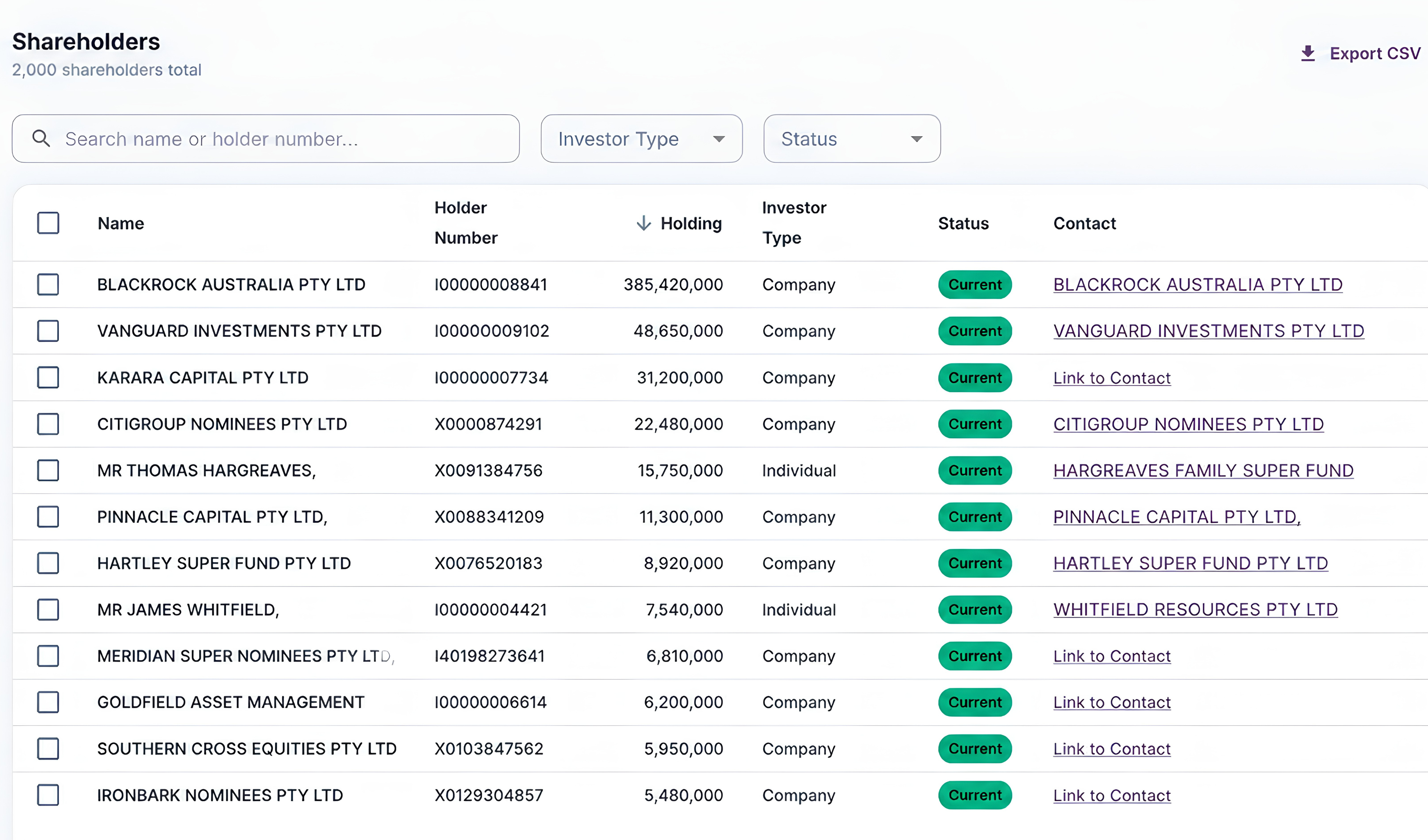Sort by the Holding column header
Image resolution: width=1428 pixels, height=840 pixels.
point(691,223)
